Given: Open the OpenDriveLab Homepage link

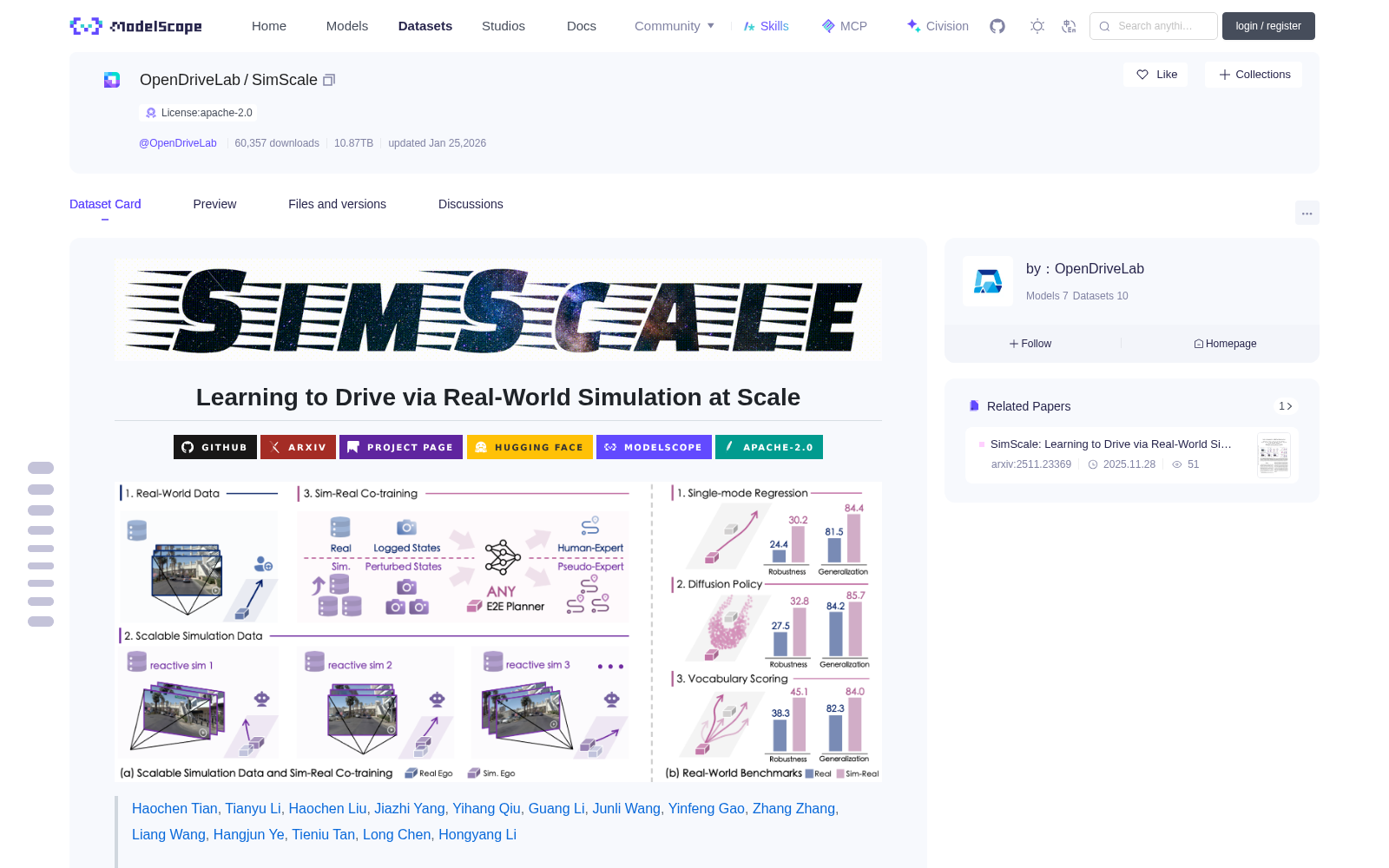Looking at the screenshot, I should (x=1225, y=344).
